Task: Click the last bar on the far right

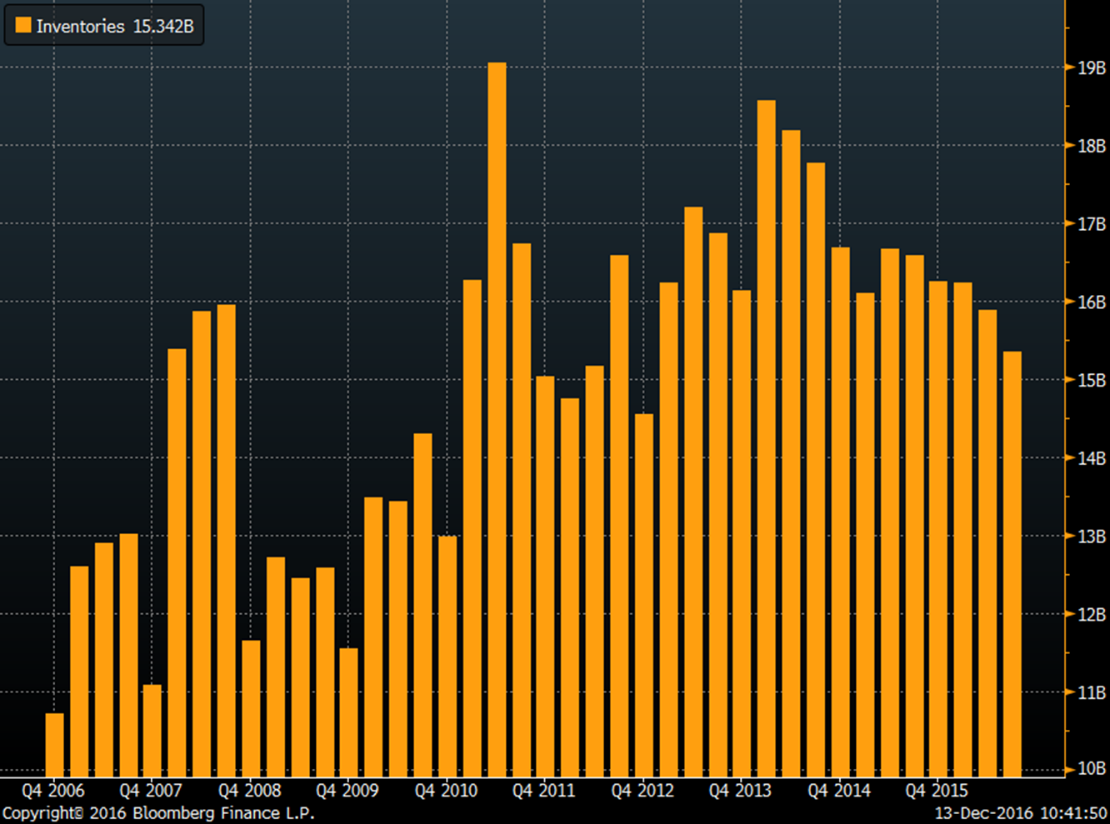Action: coord(1012,563)
